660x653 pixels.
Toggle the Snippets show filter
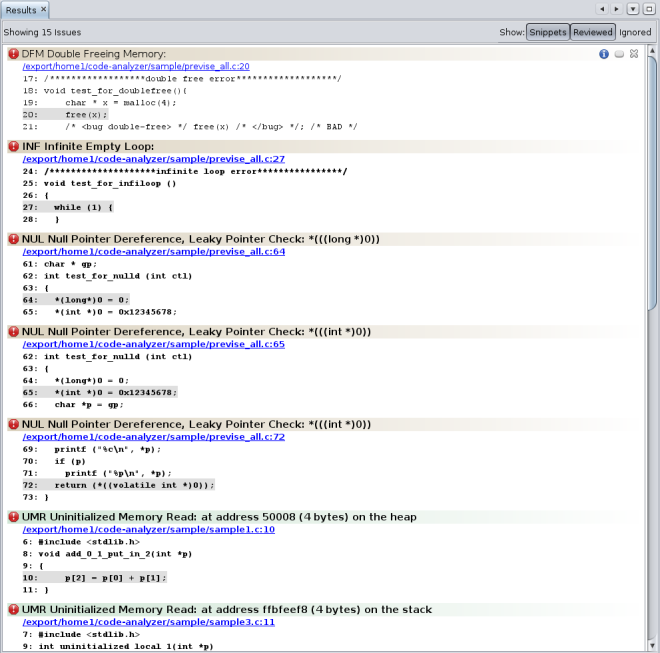548,32
